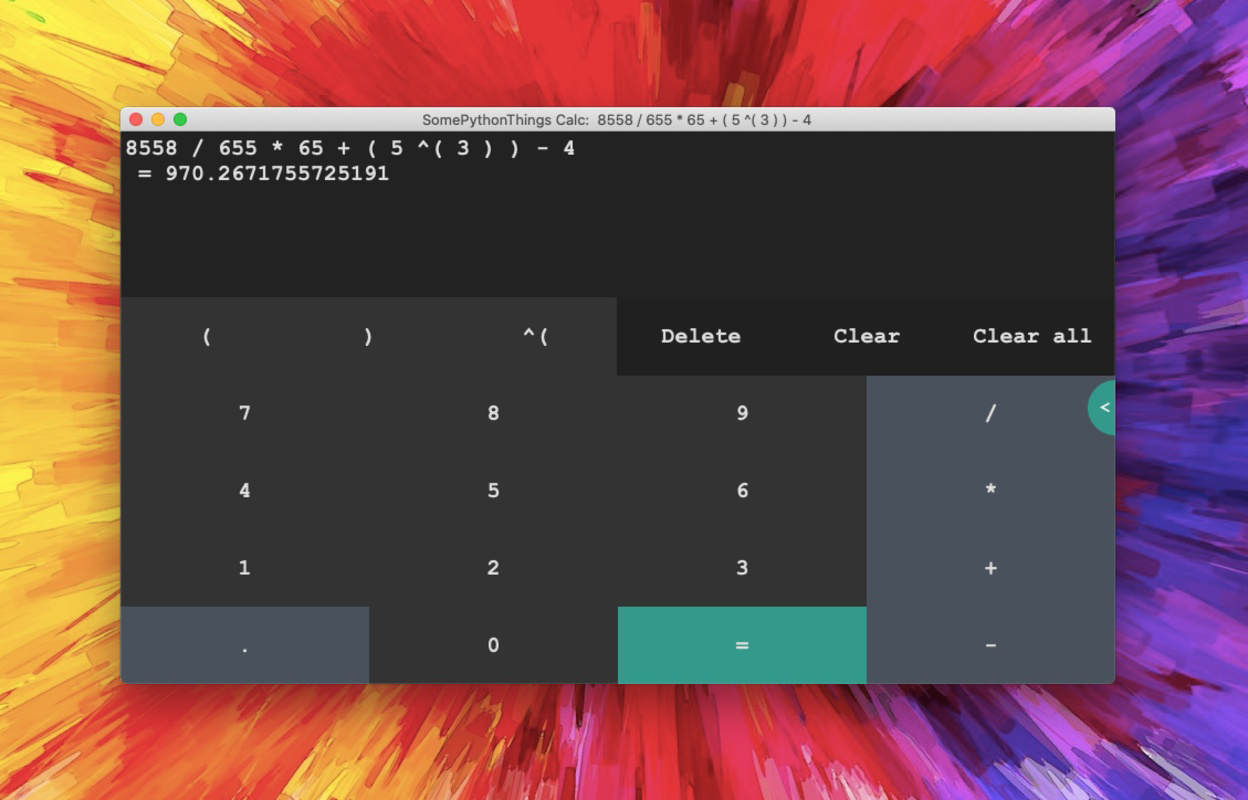Click the result 970.2671755725191
The height and width of the screenshot is (800, 1248).
pyautogui.click(x=277, y=174)
